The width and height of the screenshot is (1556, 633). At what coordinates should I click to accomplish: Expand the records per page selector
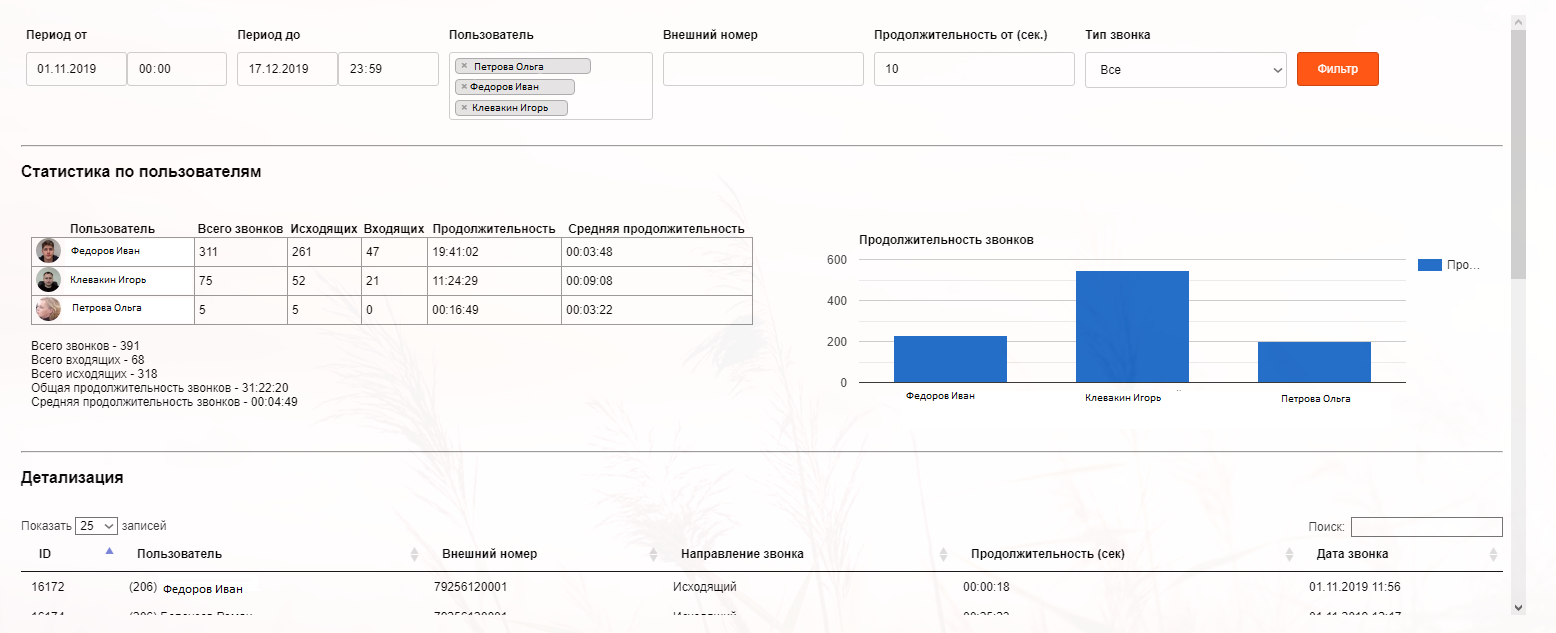[97, 526]
